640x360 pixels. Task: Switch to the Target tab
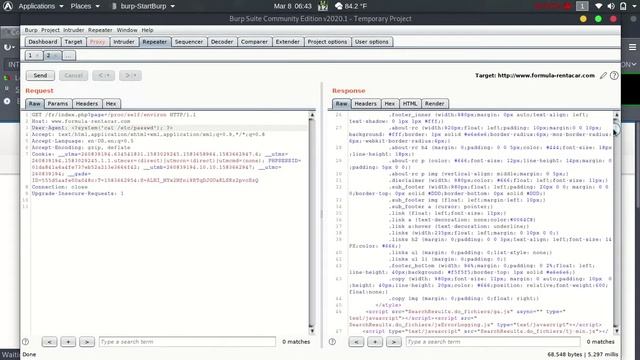[73, 42]
